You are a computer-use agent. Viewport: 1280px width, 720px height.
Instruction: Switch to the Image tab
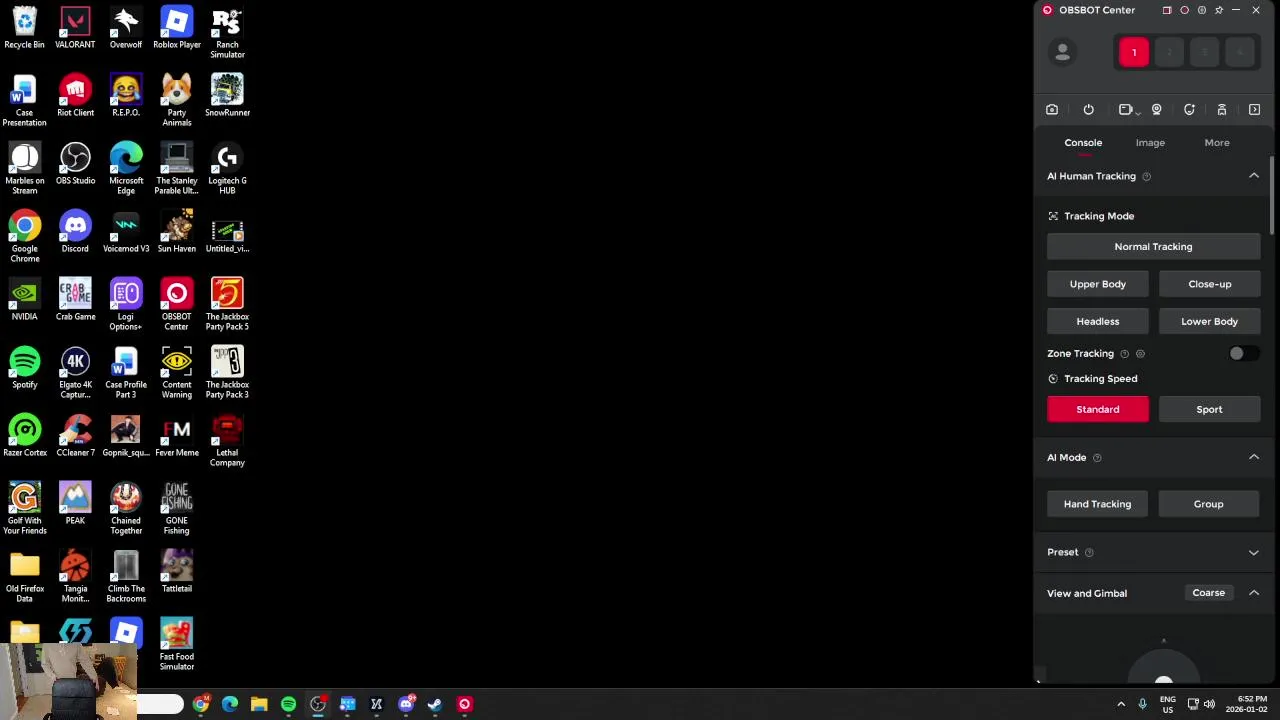(x=1150, y=143)
